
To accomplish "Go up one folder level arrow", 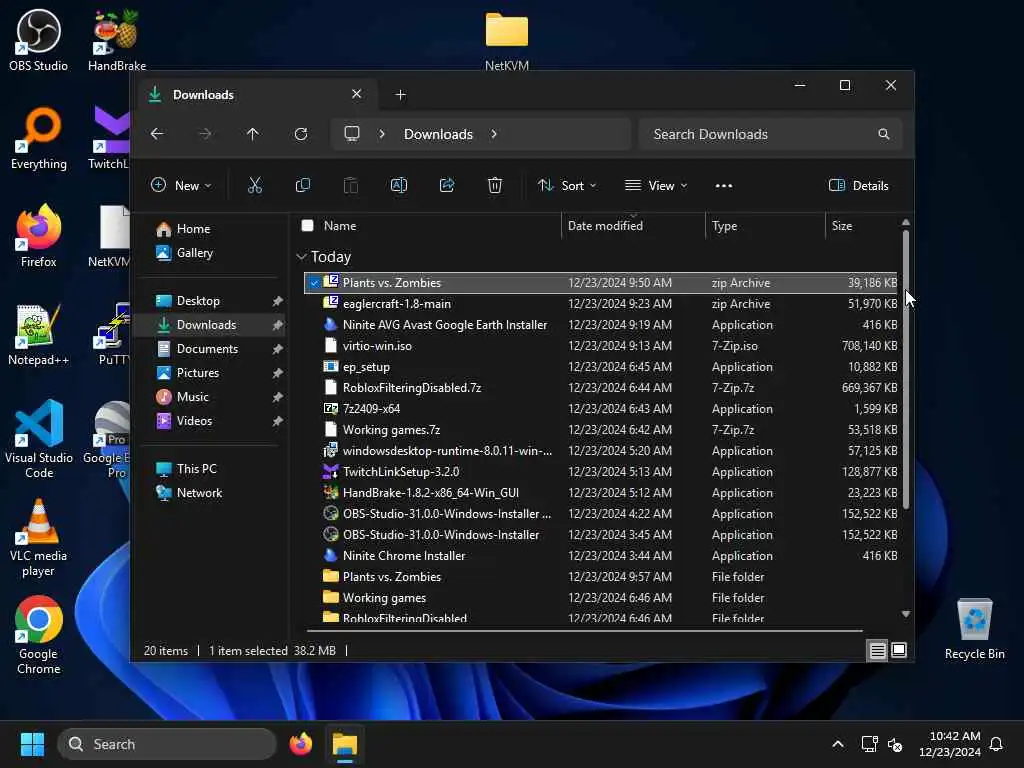I will (x=253, y=134).
